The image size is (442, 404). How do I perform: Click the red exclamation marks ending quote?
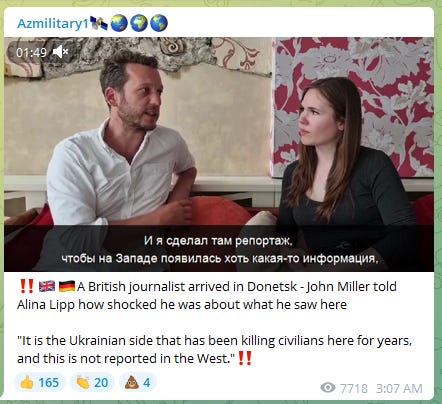245,358
